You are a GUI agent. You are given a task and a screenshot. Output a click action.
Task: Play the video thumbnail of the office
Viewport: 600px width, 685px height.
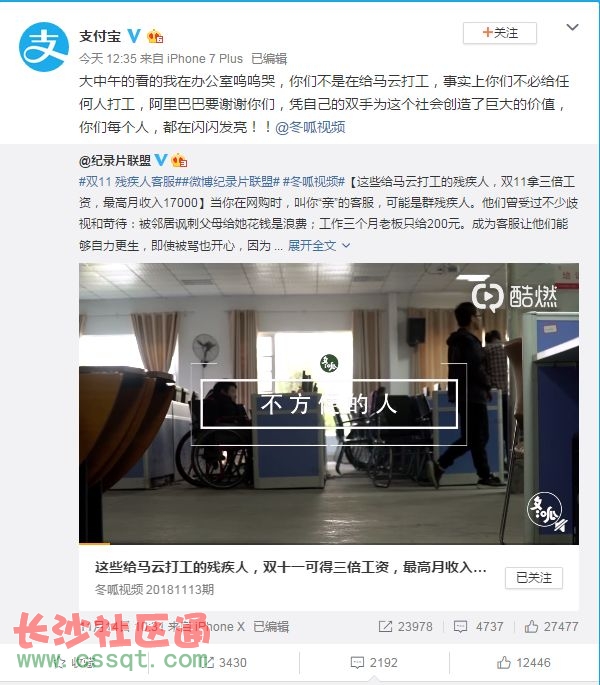click(x=329, y=403)
